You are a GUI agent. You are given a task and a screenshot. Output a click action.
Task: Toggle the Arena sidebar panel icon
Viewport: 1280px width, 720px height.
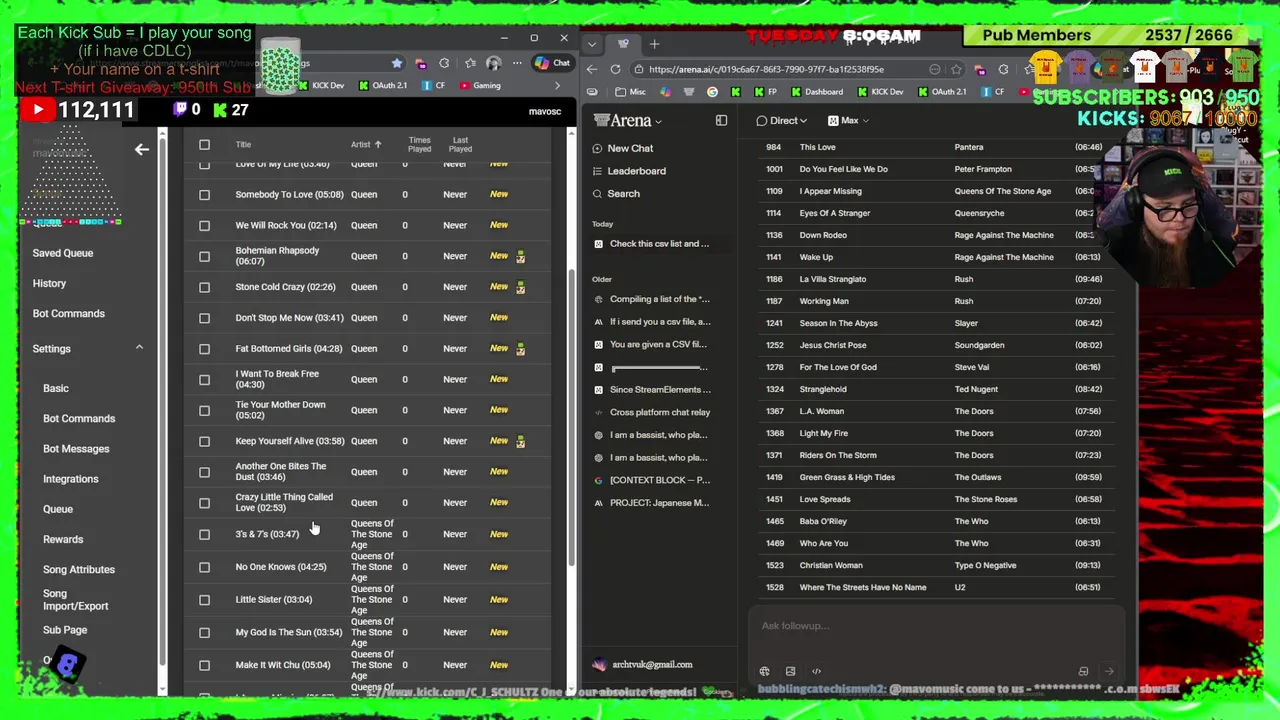click(x=721, y=120)
